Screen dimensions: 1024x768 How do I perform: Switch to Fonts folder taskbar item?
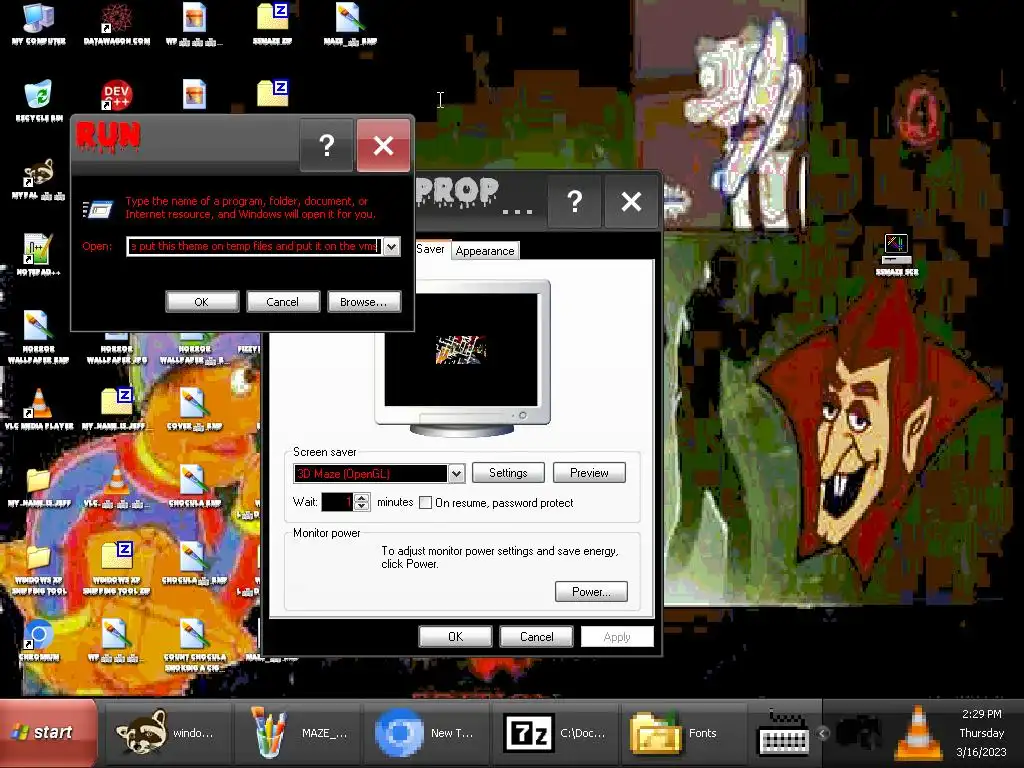686,733
